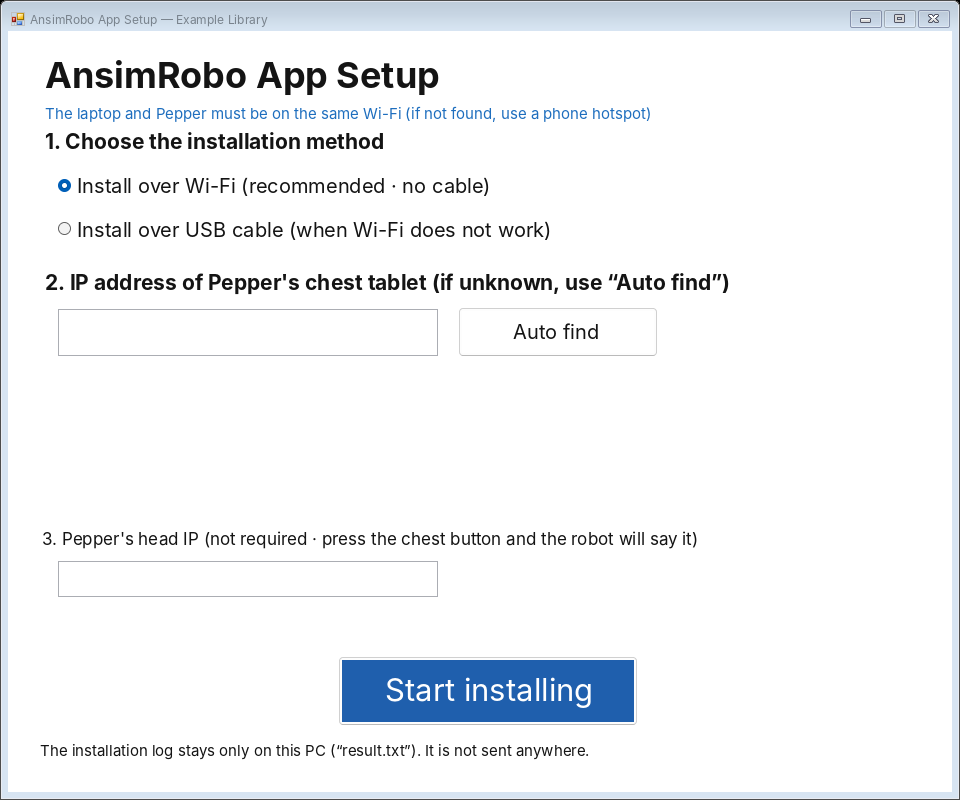Image resolution: width=960 pixels, height=800 pixels.
Task: Minimize the AnsimRobo App Setup window
Action: (866, 19)
